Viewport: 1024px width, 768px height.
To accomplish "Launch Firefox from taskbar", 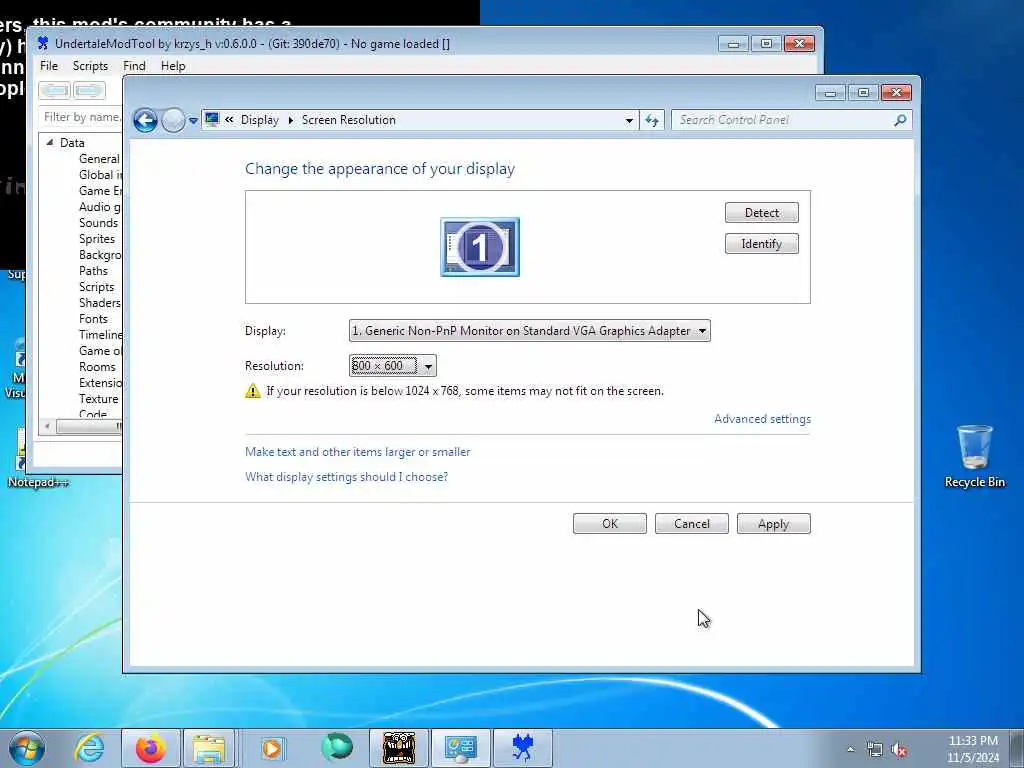I will (150, 748).
